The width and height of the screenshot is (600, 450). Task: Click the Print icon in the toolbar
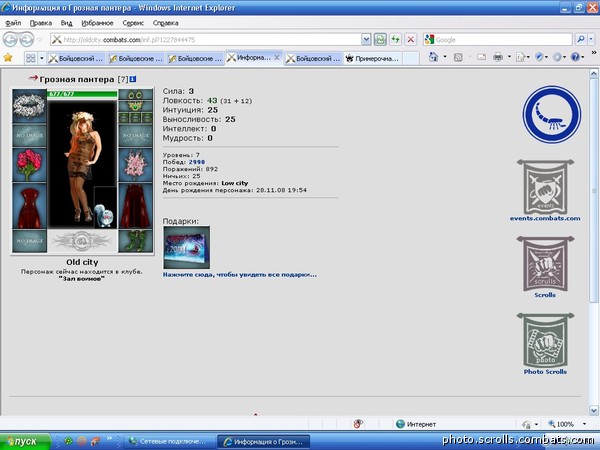498,57
